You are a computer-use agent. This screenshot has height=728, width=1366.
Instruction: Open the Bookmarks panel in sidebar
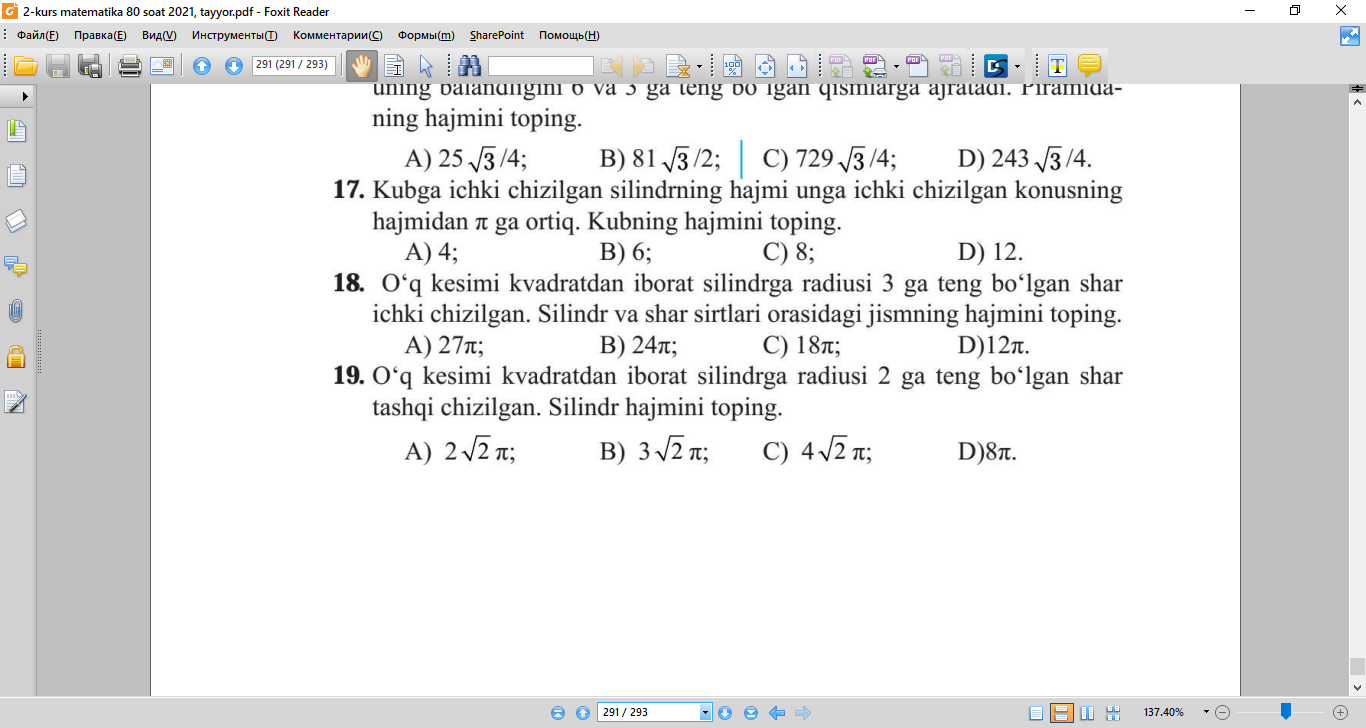17,131
